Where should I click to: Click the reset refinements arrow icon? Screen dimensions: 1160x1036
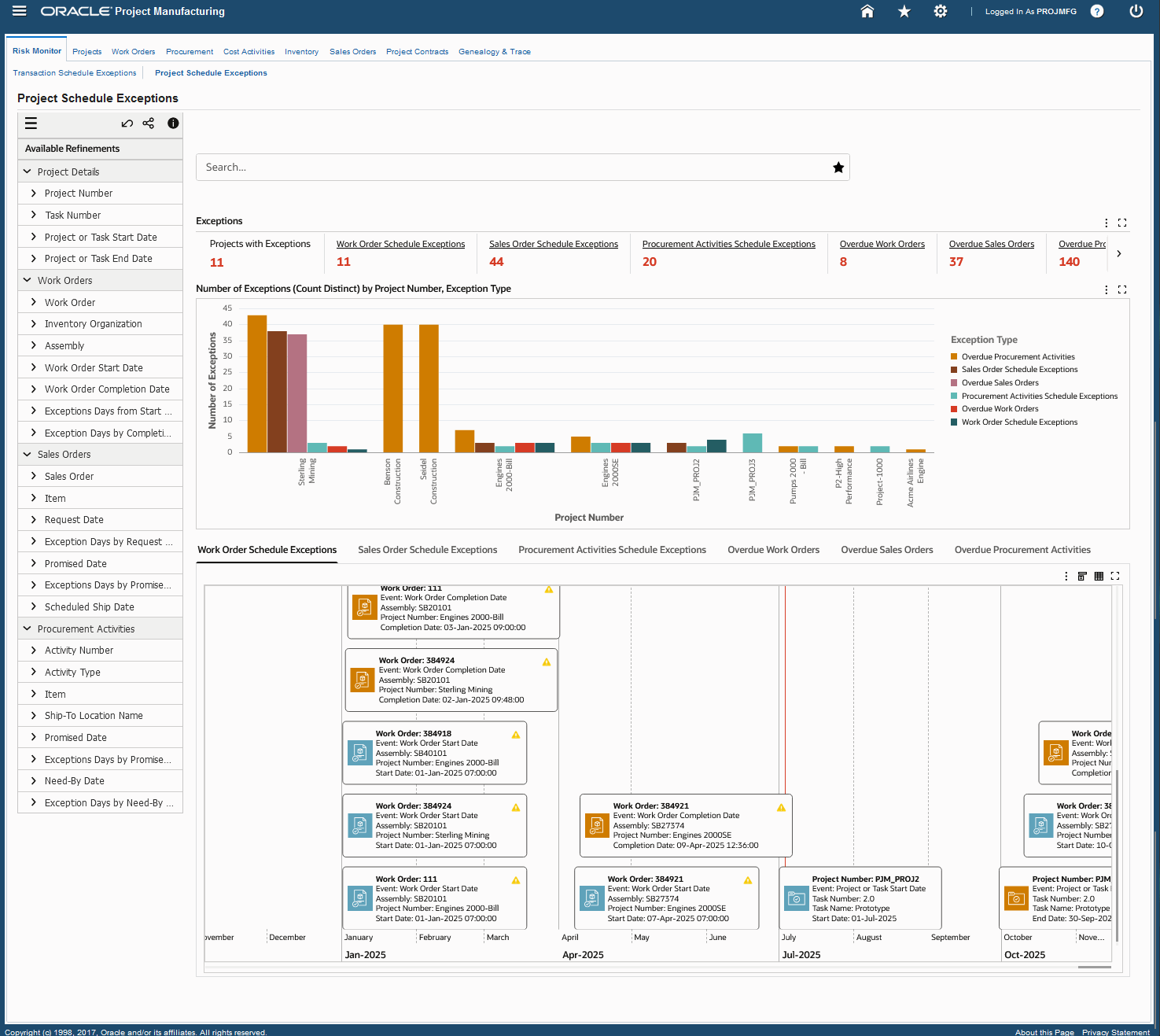point(127,124)
